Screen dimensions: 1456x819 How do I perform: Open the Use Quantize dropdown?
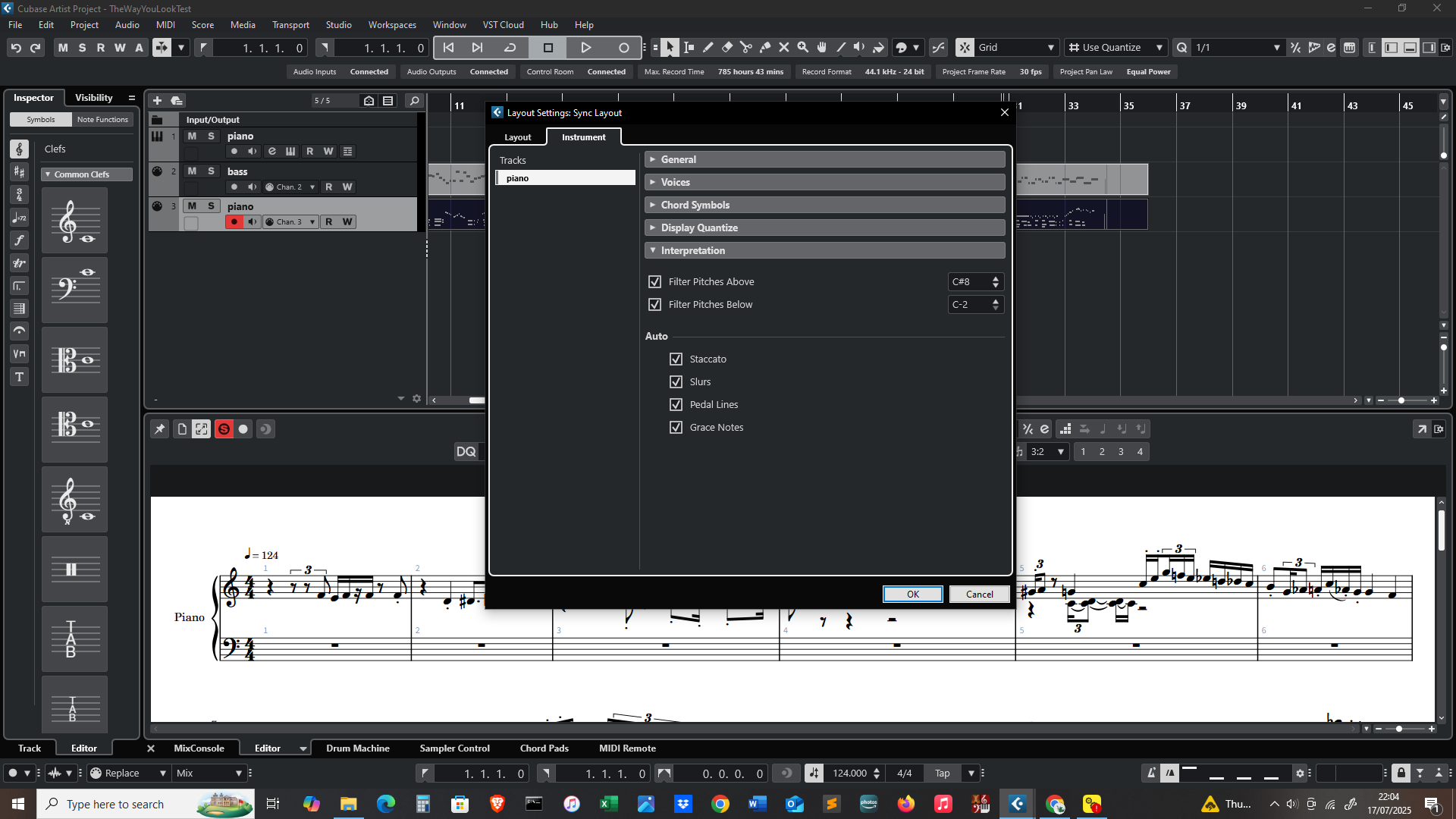(x=1116, y=47)
